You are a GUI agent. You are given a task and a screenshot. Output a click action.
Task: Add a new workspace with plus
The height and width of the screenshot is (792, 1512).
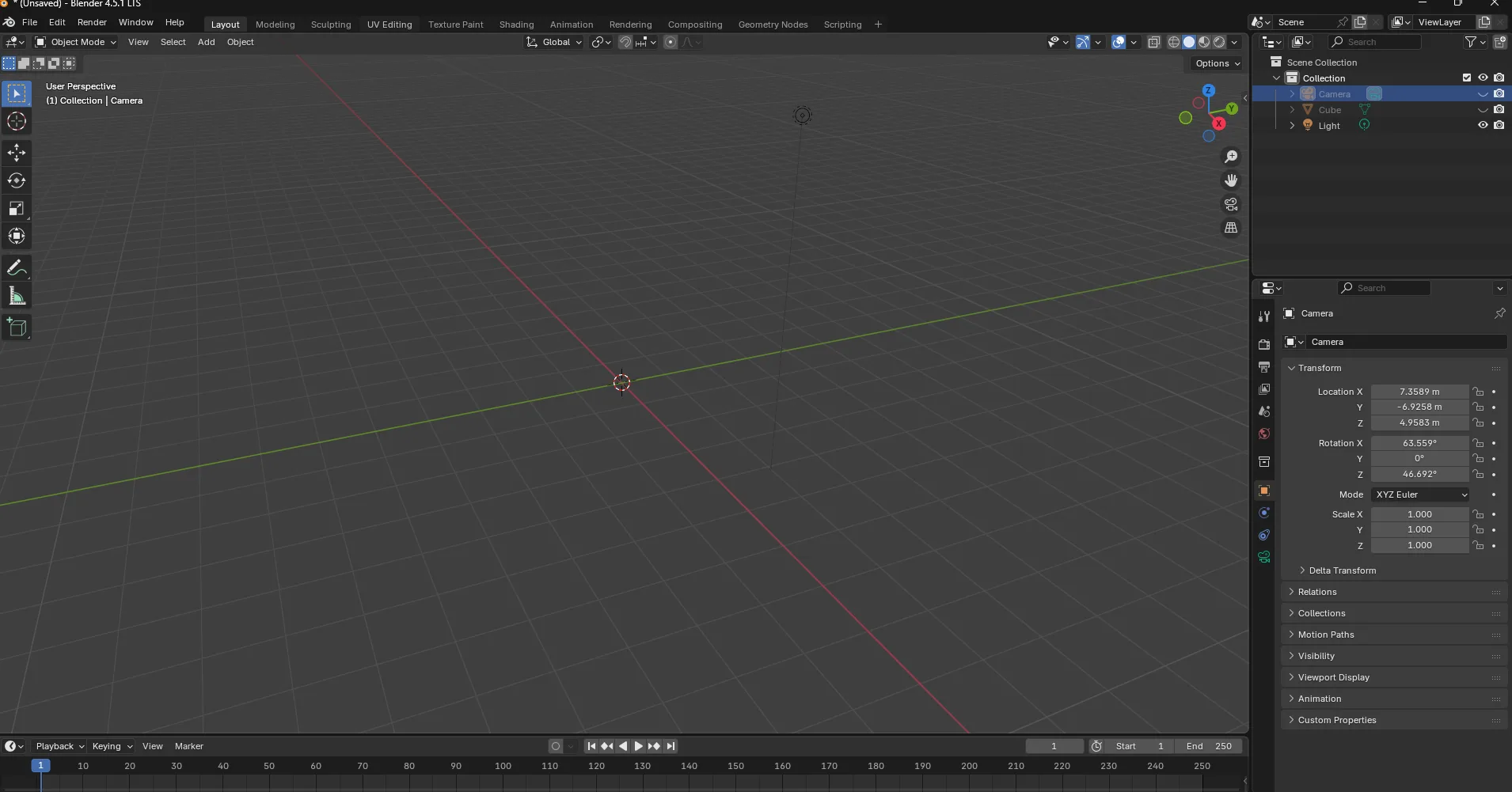point(878,25)
